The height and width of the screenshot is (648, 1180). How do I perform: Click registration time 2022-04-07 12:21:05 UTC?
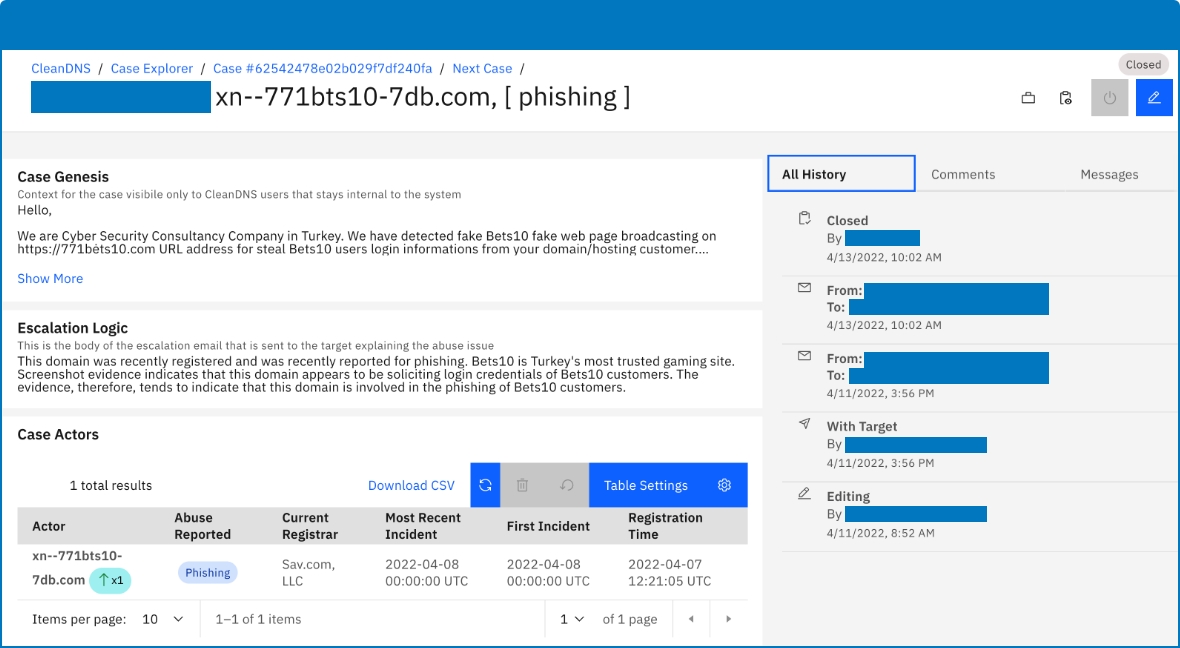pyautogui.click(x=669, y=573)
